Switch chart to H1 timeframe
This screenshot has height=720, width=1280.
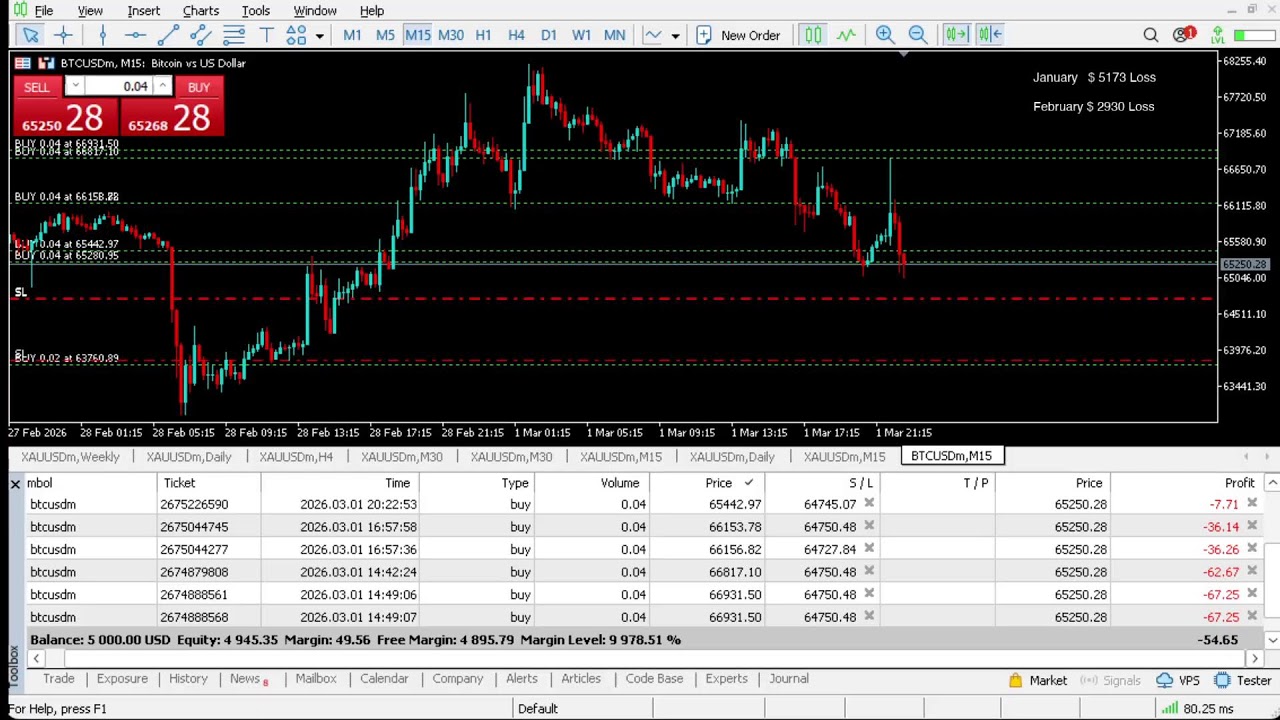[x=483, y=35]
